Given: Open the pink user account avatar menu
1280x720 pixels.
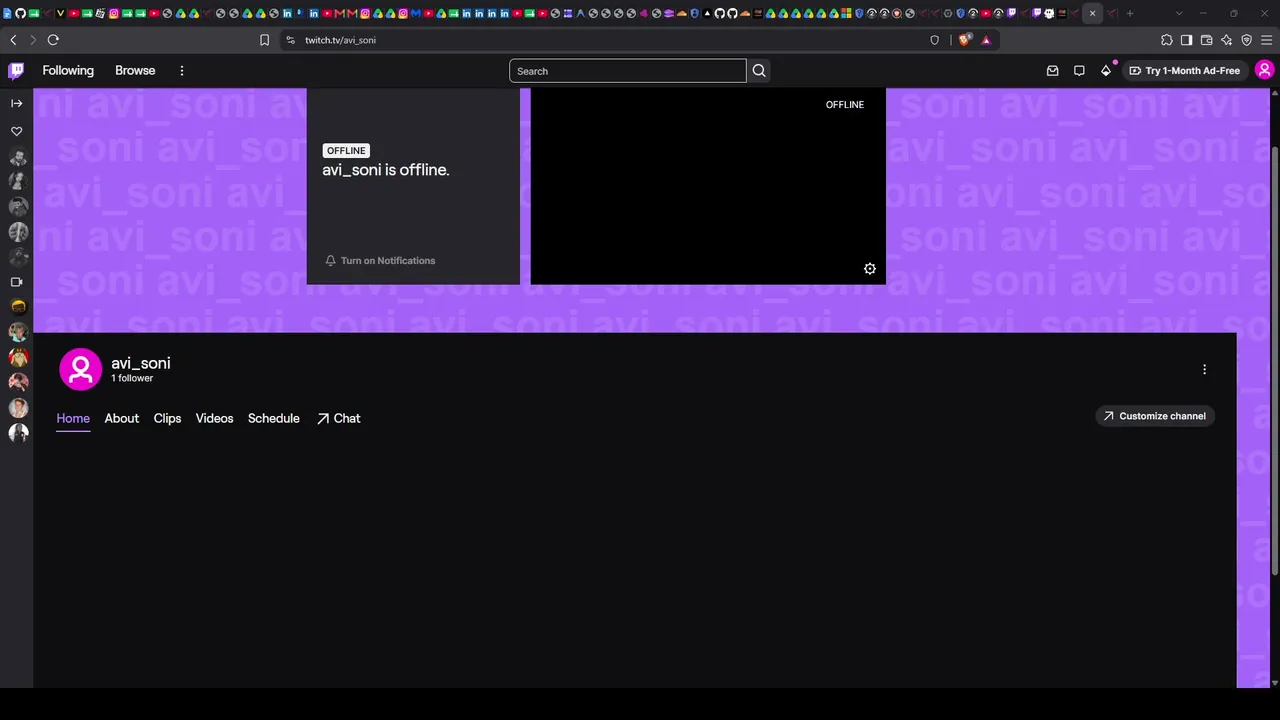Looking at the screenshot, I should [1264, 70].
